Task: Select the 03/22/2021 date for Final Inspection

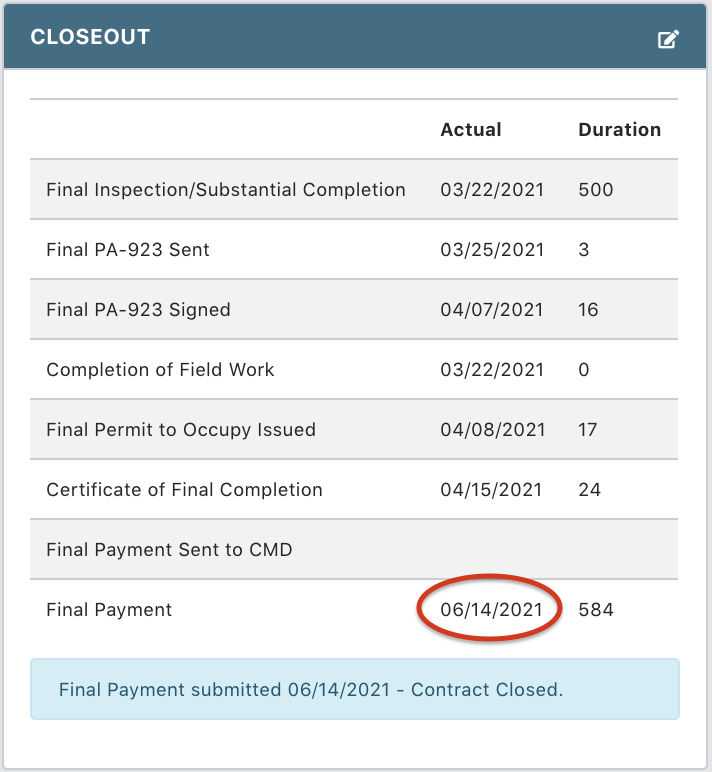Action: coord(492,190)
